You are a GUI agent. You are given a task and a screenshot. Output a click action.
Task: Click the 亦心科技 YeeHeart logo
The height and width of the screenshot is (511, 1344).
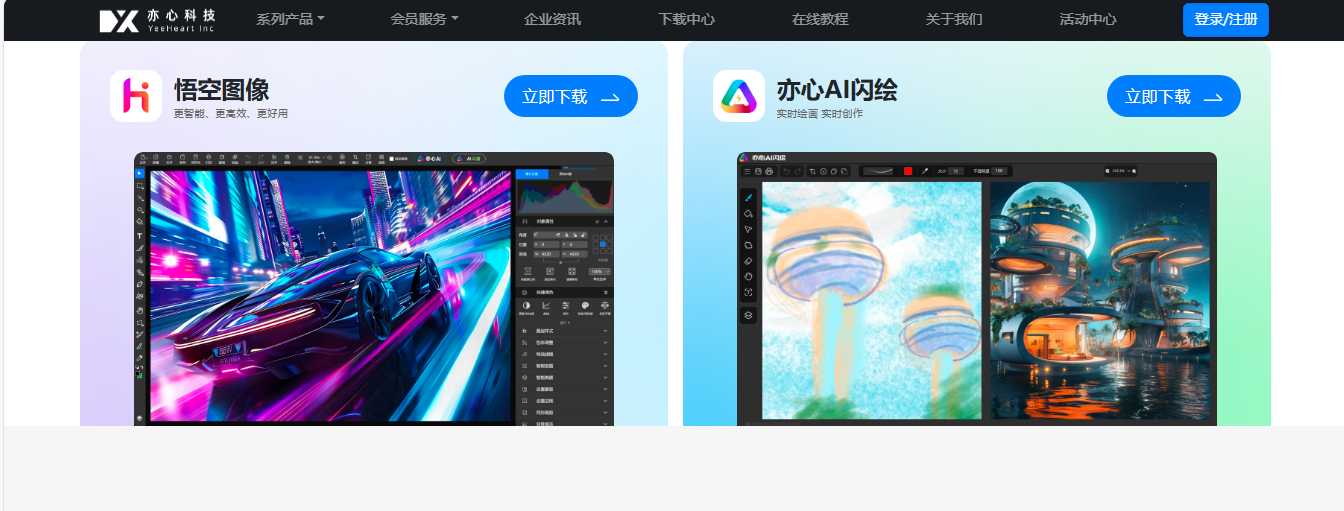point(157,20)
